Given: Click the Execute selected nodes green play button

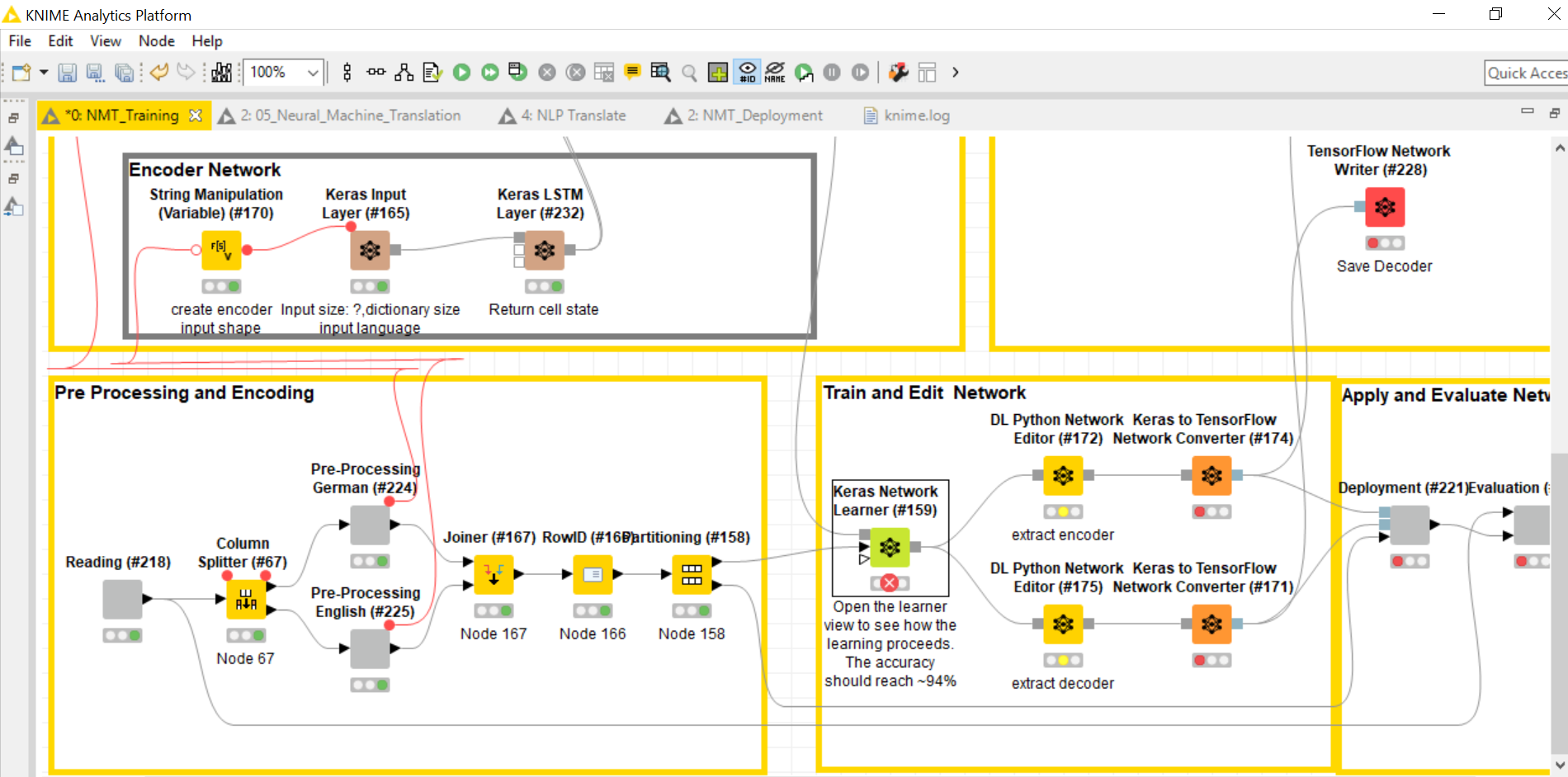Looking at the screenshot, I should pos(462,73).
